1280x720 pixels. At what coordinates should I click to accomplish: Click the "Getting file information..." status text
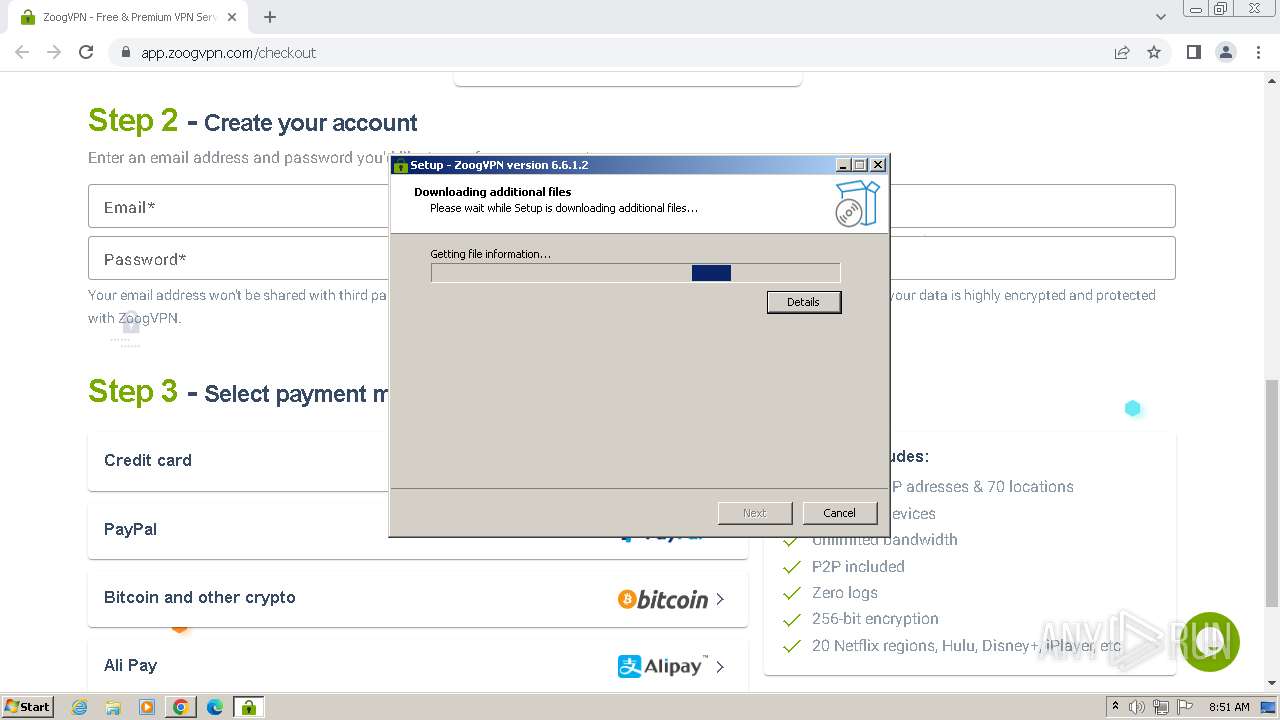click(x=490, y=254)
